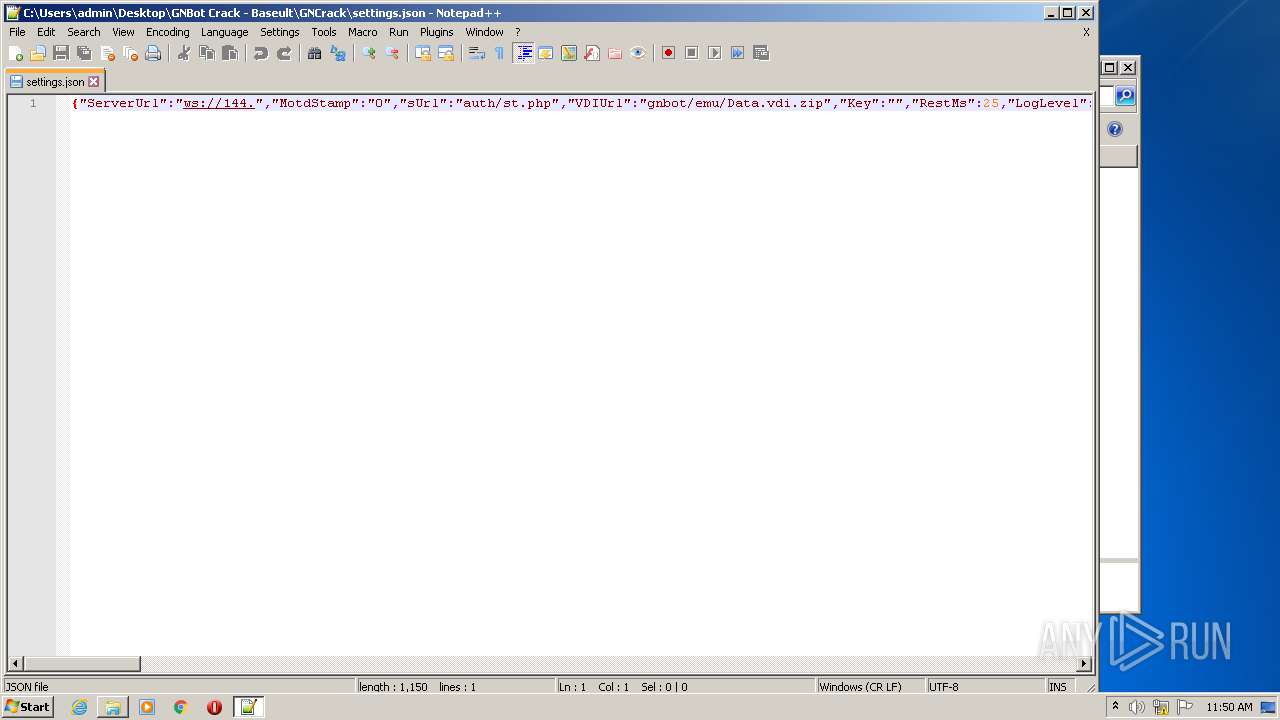The image size is (1280, 720).
Task: Copy selection using toolbar icon
Action: [x=207, y=53]
